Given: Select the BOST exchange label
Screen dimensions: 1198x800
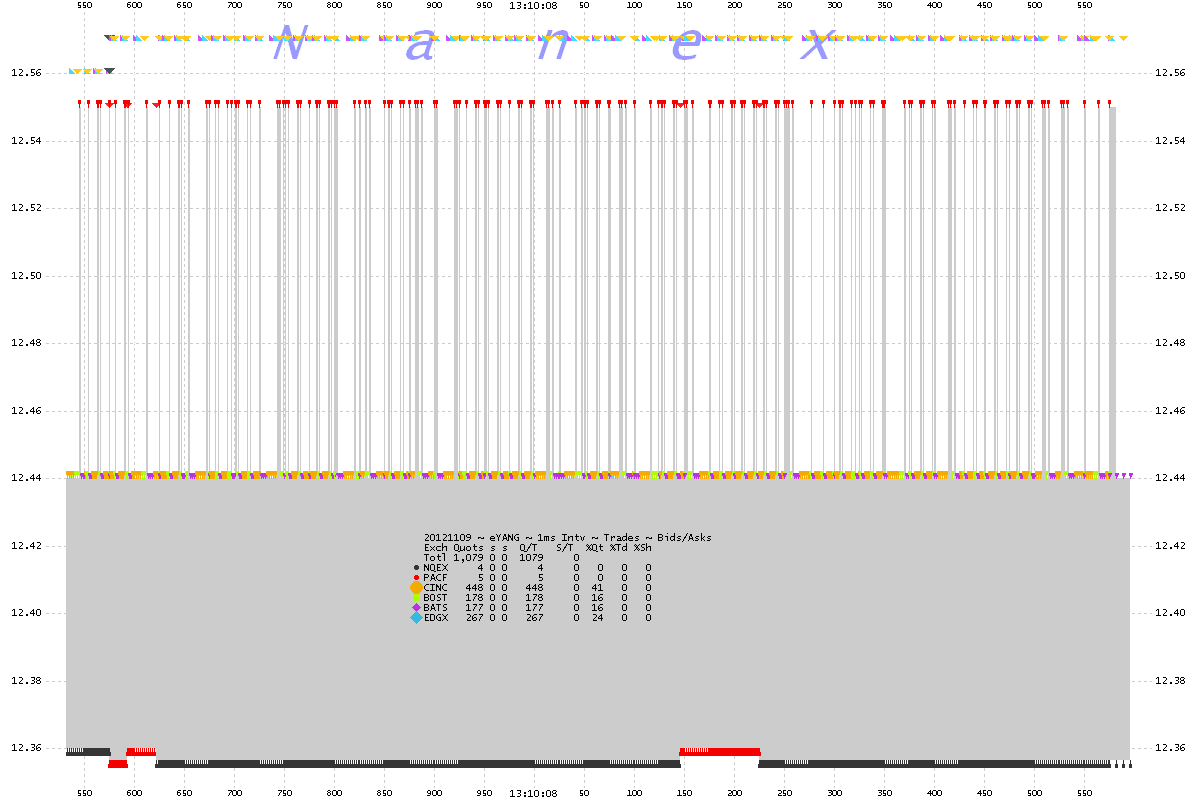Looking at the screenshot, I should pyautogui.click(x=435, y=598).
